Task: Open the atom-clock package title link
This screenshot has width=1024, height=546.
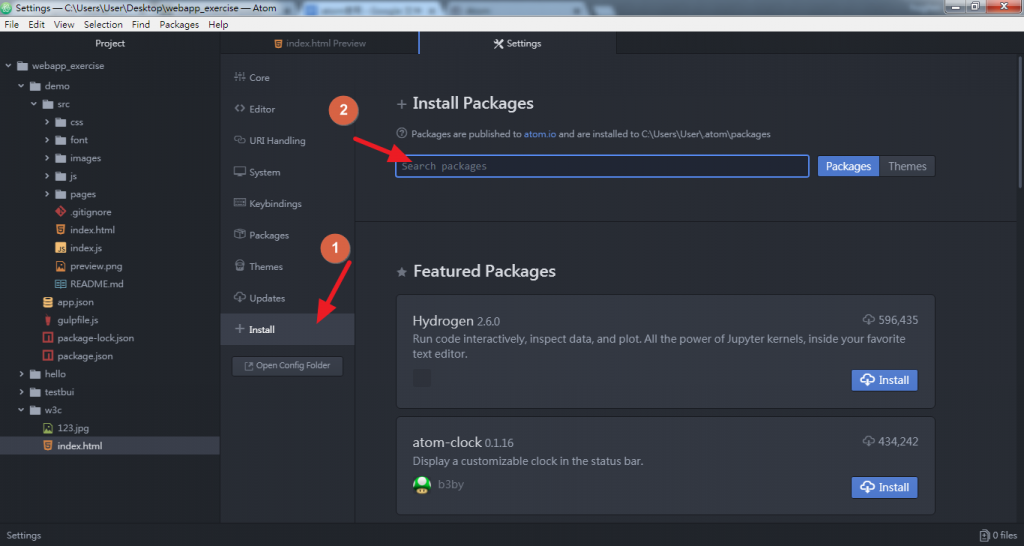Action: coord(447,442)
